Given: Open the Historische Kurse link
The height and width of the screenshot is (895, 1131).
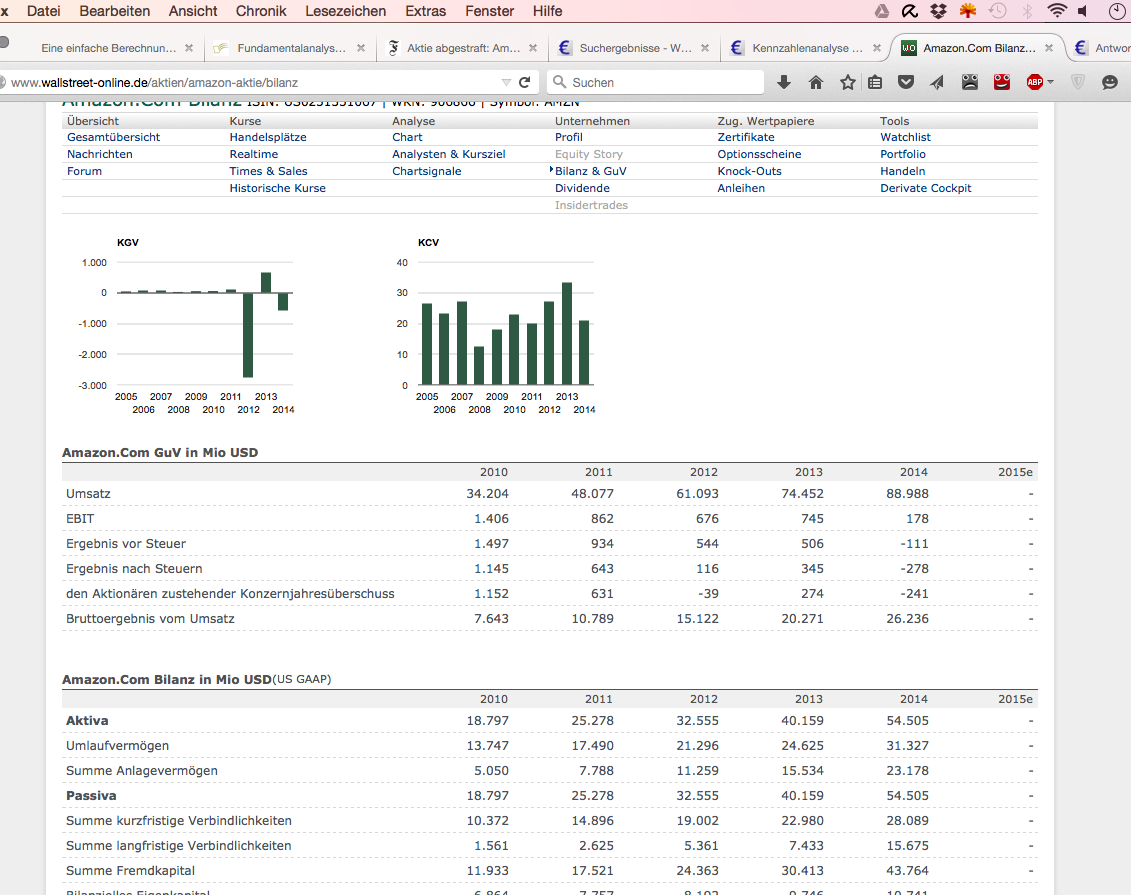Looking at the screenshot, I should point(277,188).
